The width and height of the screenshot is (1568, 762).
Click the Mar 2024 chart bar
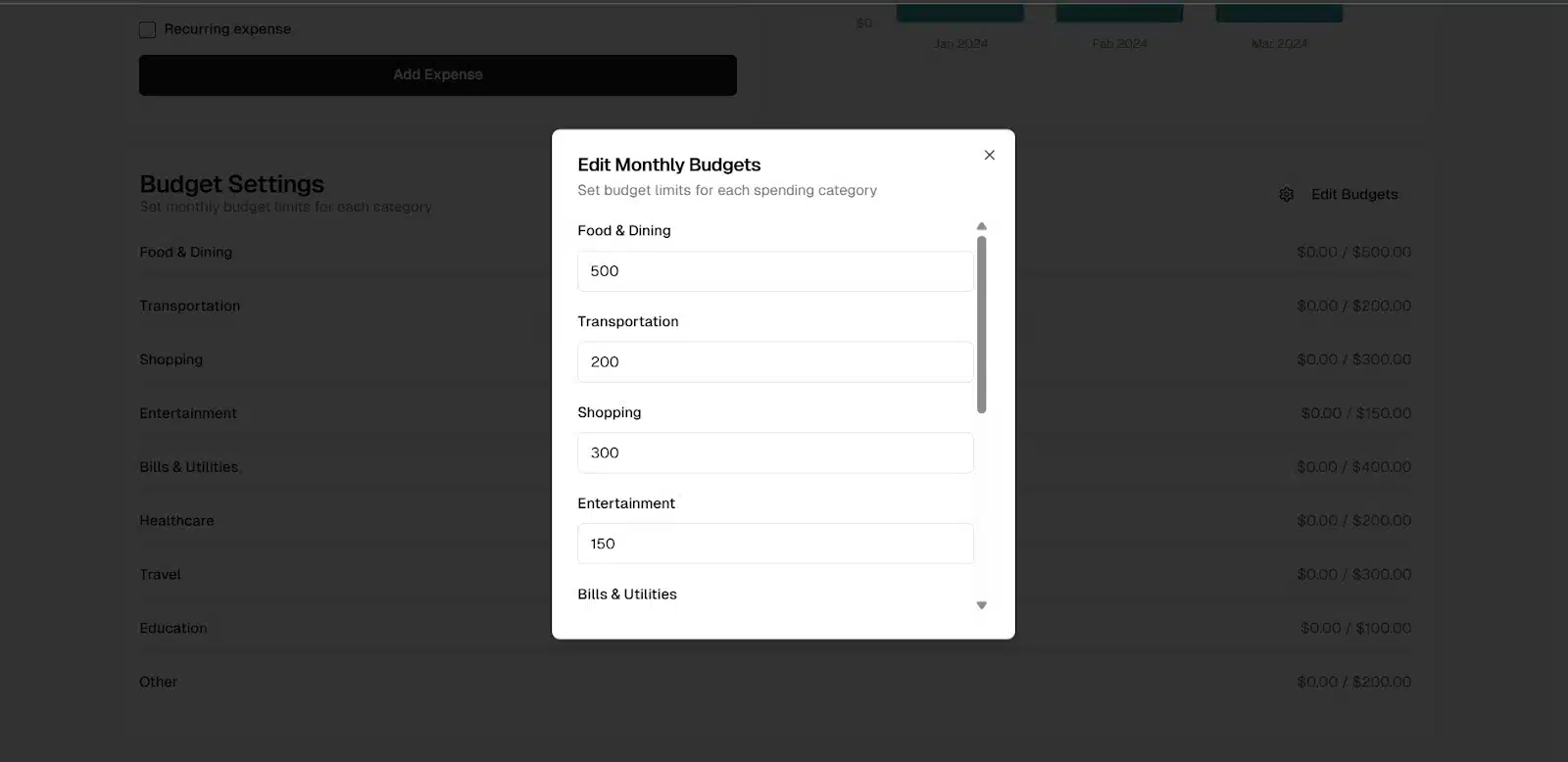[x=1279, y=14]
